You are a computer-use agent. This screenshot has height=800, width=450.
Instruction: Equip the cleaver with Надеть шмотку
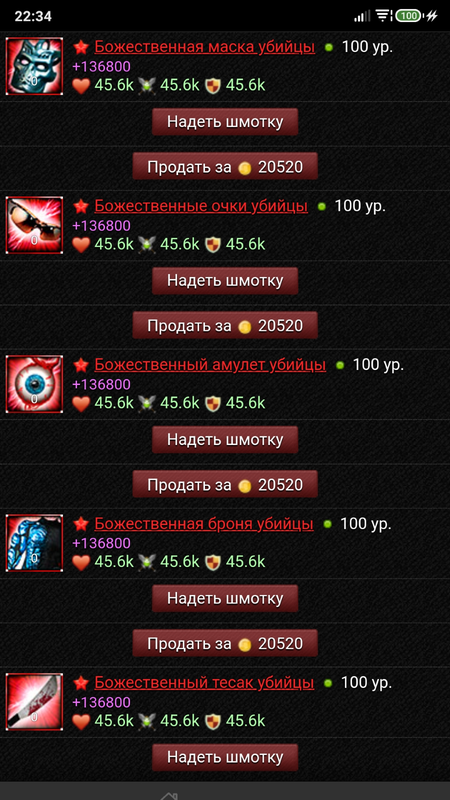(x=225, y=757)
